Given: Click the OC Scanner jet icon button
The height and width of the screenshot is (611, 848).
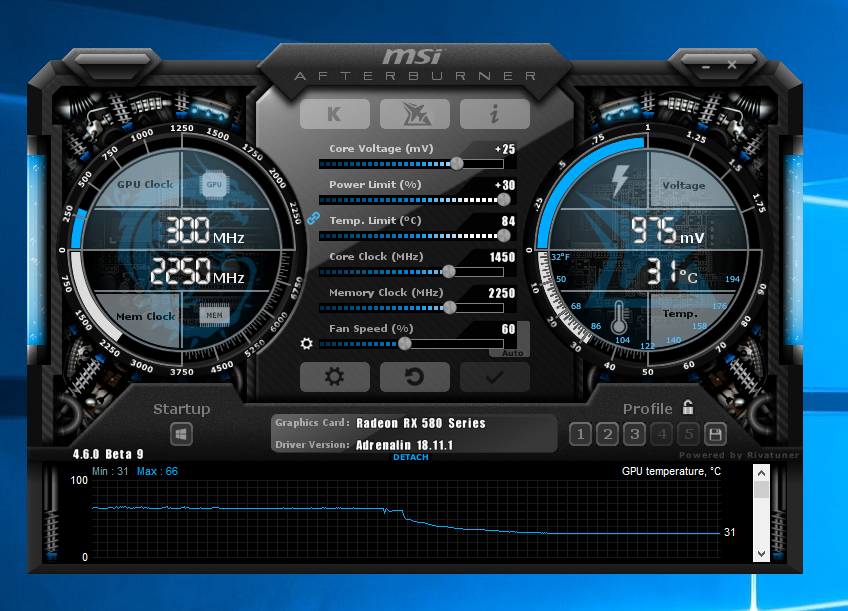Looking at the screenshot, I should (x=415, y=114).
